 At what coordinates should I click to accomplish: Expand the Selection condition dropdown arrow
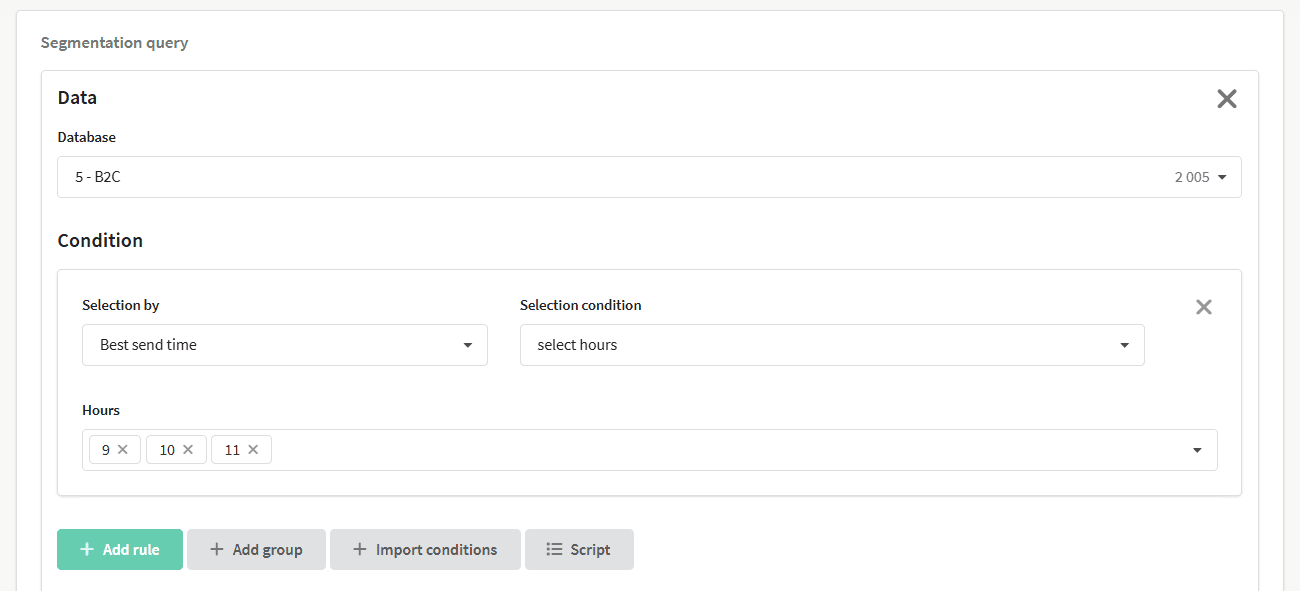point(1124,346)
